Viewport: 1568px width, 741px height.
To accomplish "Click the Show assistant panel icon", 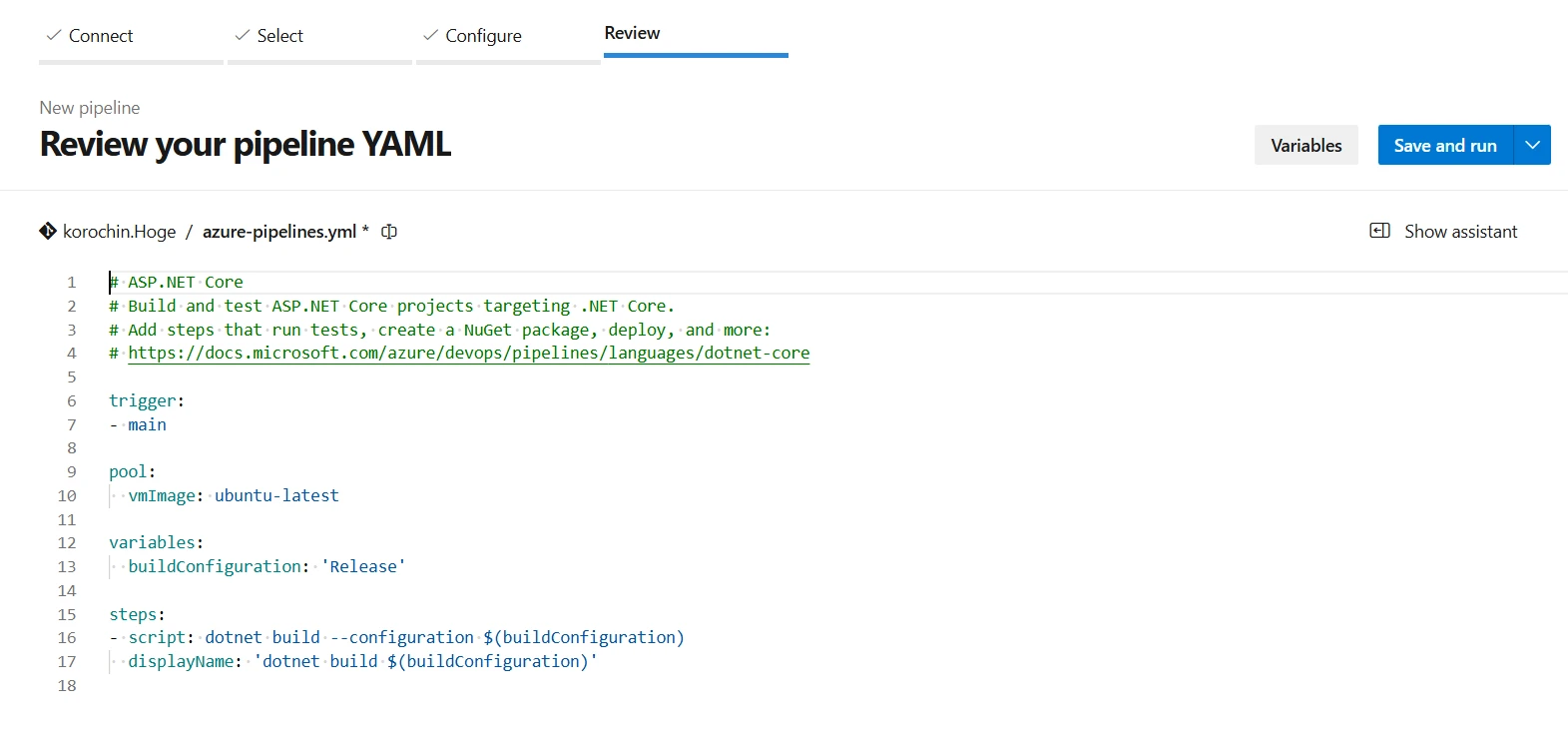I will (x=1379, y=231).
